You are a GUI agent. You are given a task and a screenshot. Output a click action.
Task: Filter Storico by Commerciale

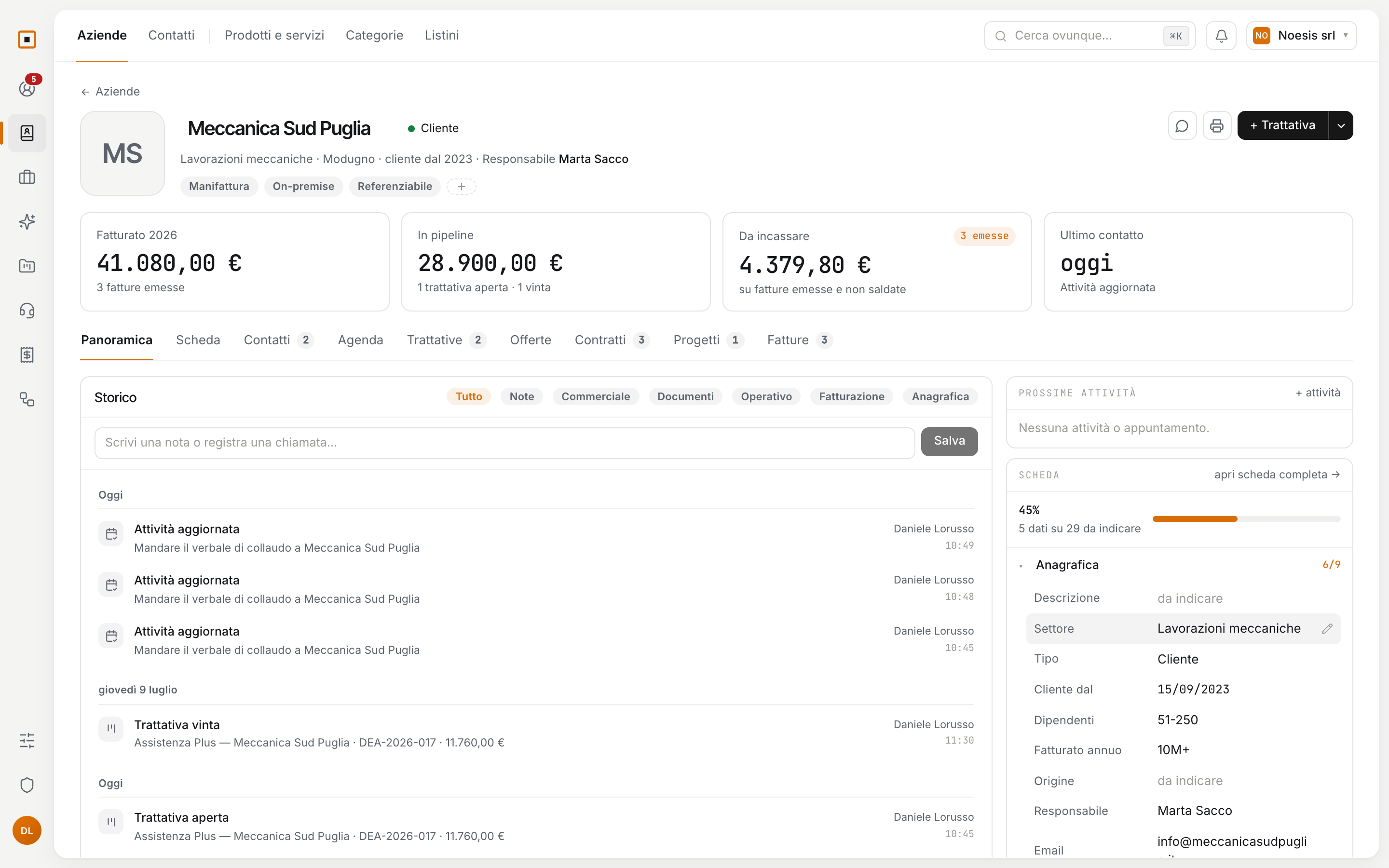coord(595,396)
